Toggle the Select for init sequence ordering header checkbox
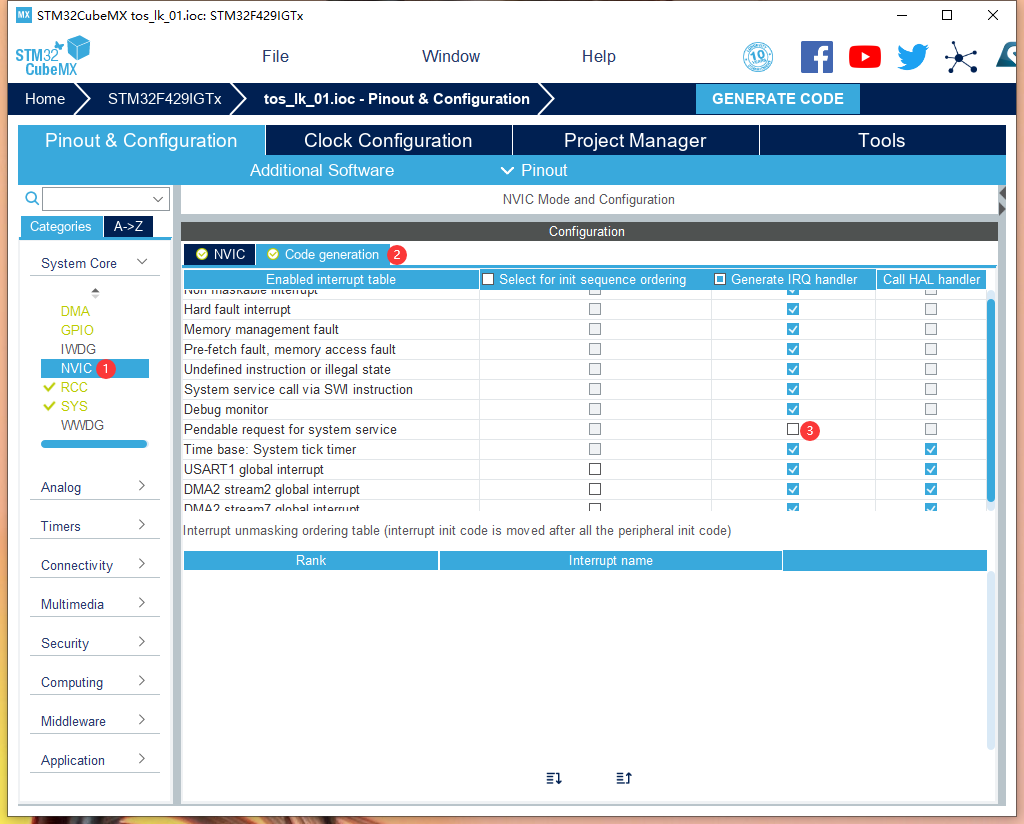The image size is (1024, 824). coord(488,279)
